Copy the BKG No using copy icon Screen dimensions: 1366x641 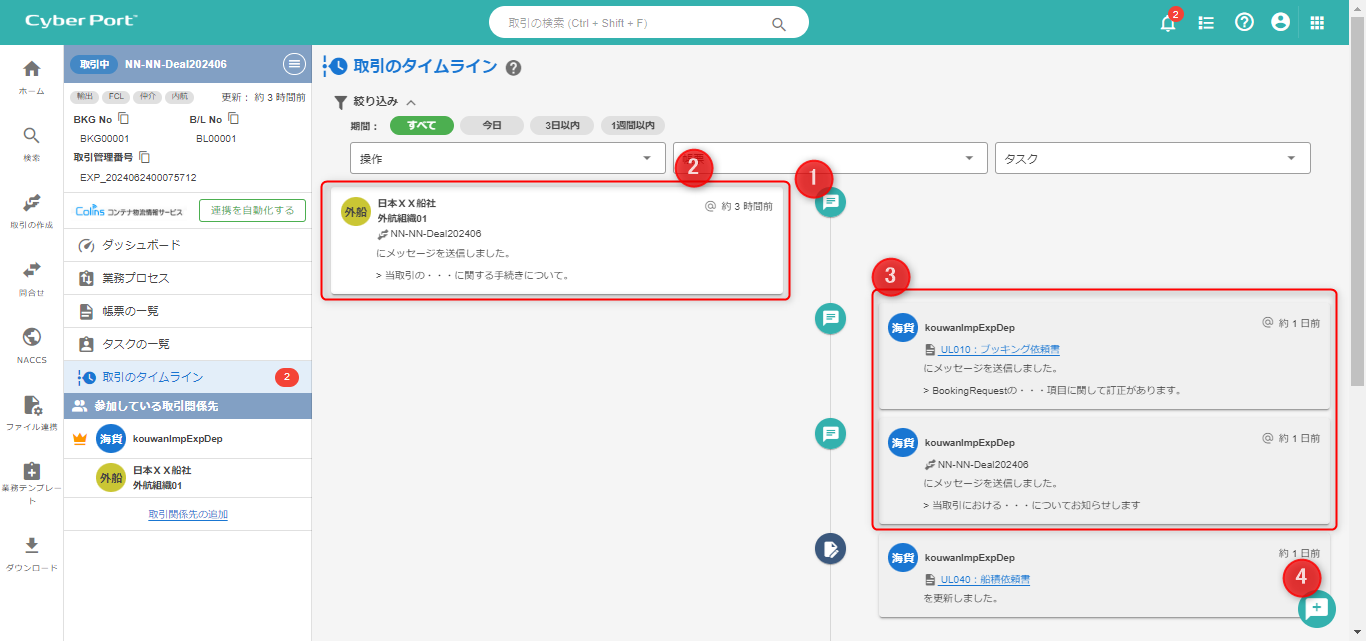pos(124,119)
